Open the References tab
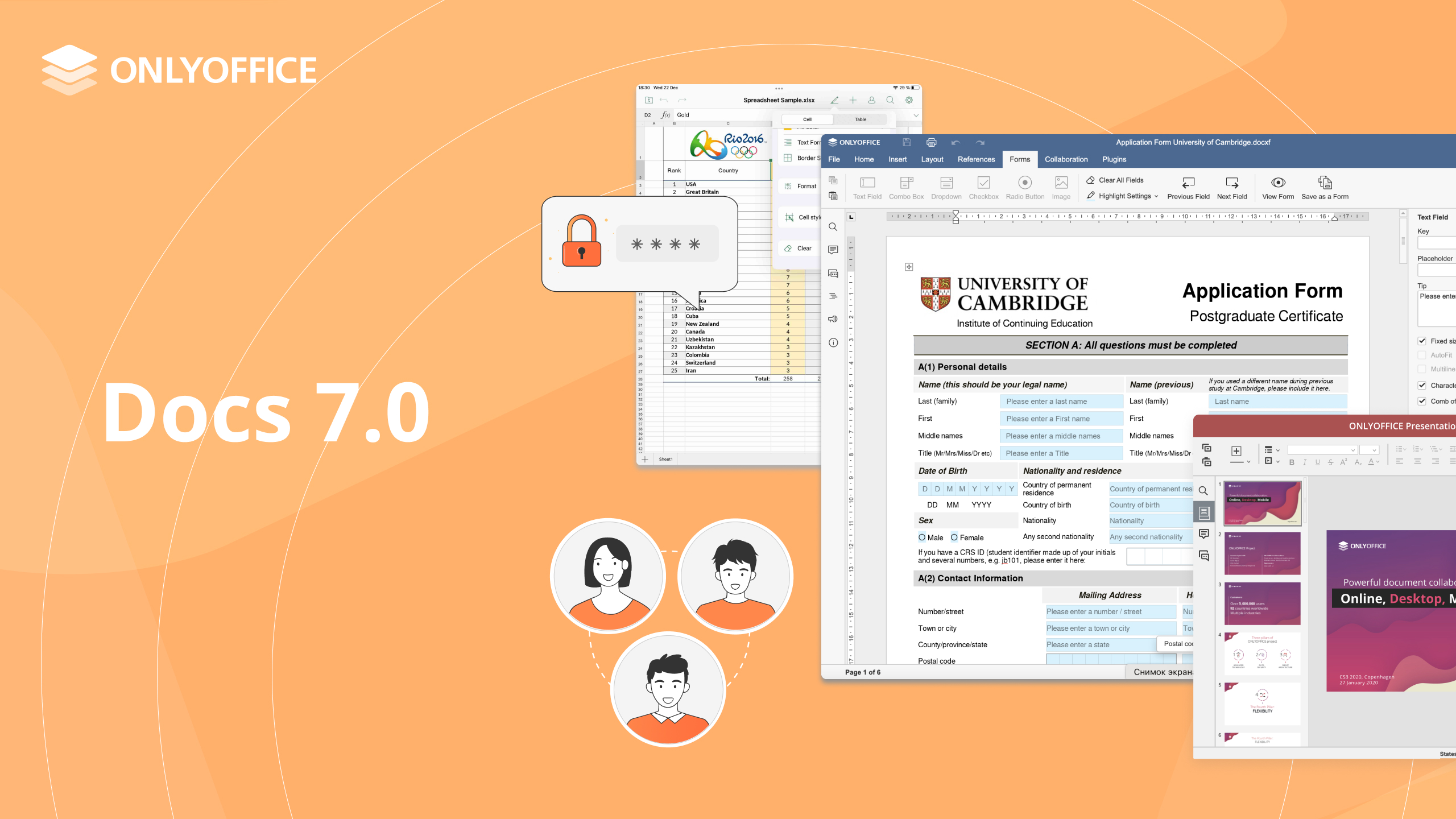Image resolution: width=1456 pixels, height=819 pixels. click(x=976, y=159)
